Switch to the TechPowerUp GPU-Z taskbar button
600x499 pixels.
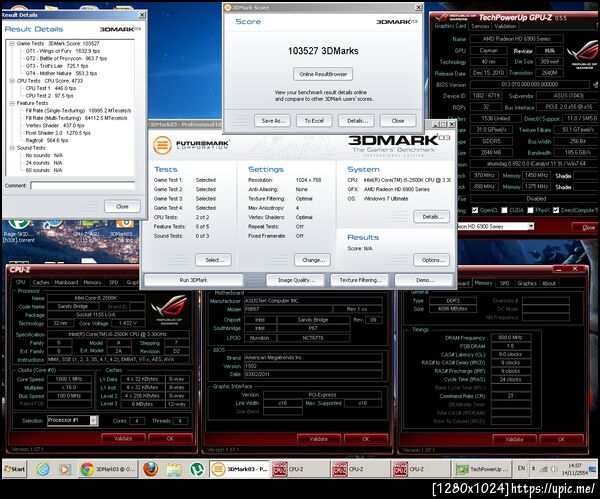coord(482,469)
